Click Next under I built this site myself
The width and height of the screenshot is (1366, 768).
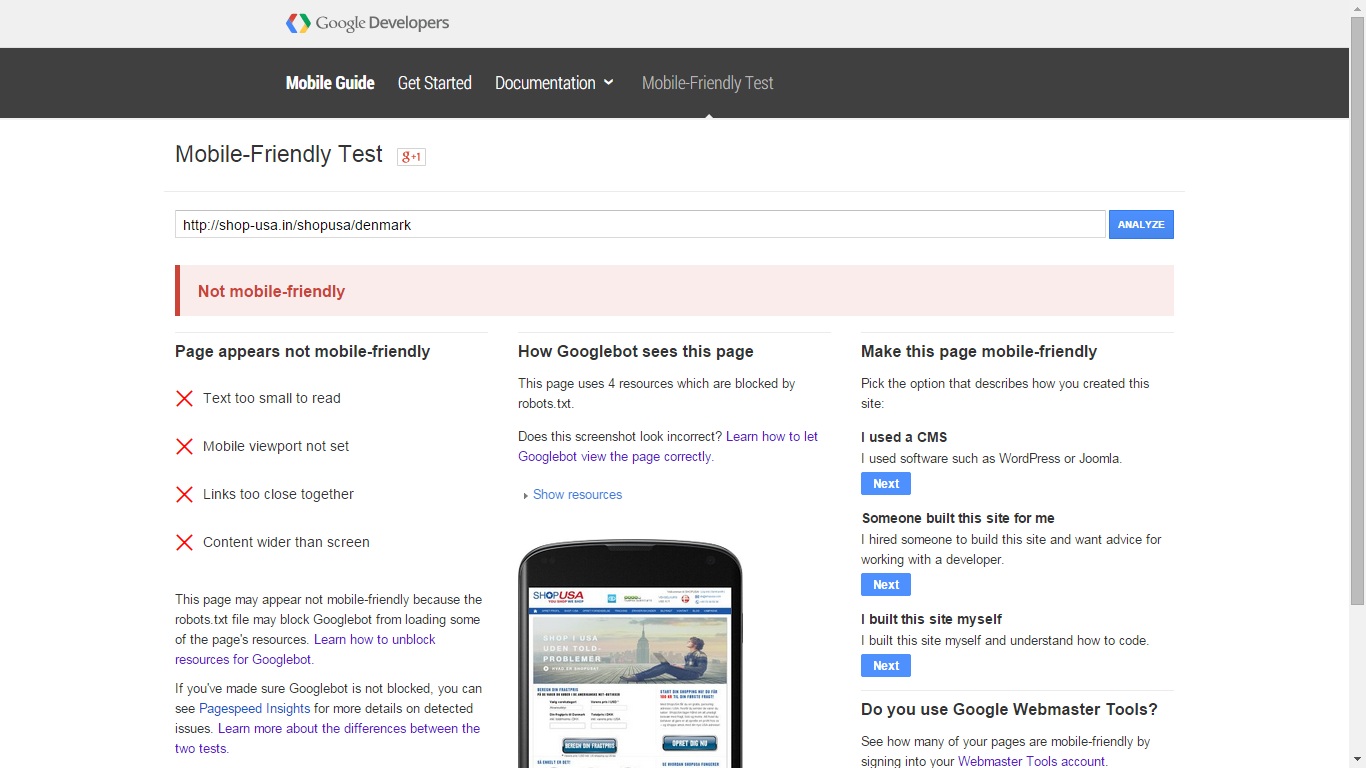(886, 666)
